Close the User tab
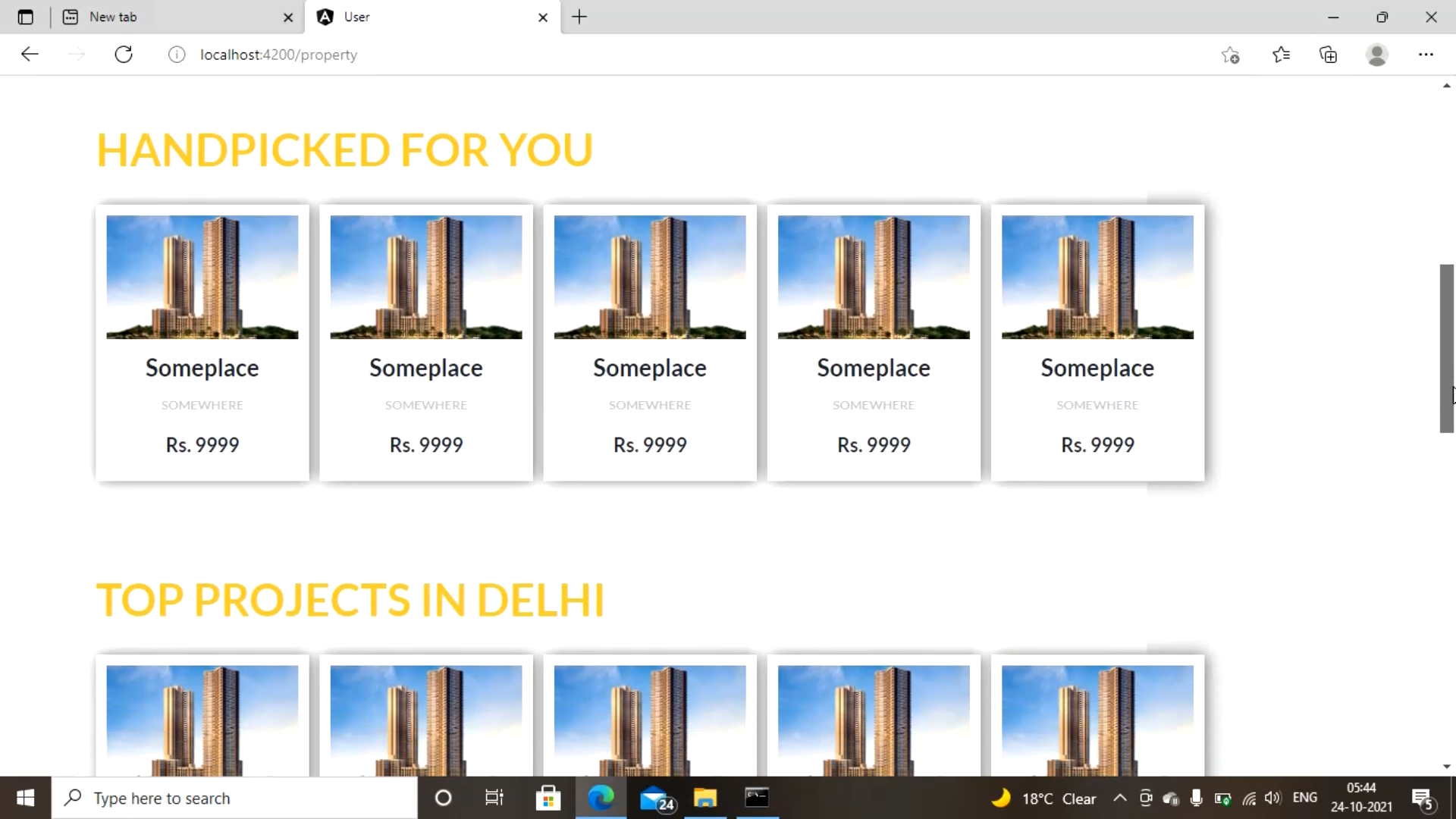The width and height of the screenshot is (1456, 819). click(543, 17)
